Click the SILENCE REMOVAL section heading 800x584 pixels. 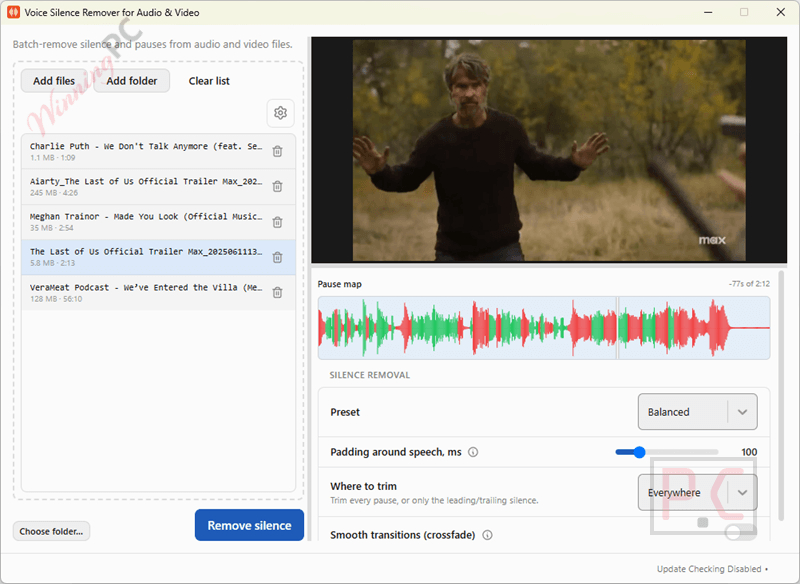point(369,375)
